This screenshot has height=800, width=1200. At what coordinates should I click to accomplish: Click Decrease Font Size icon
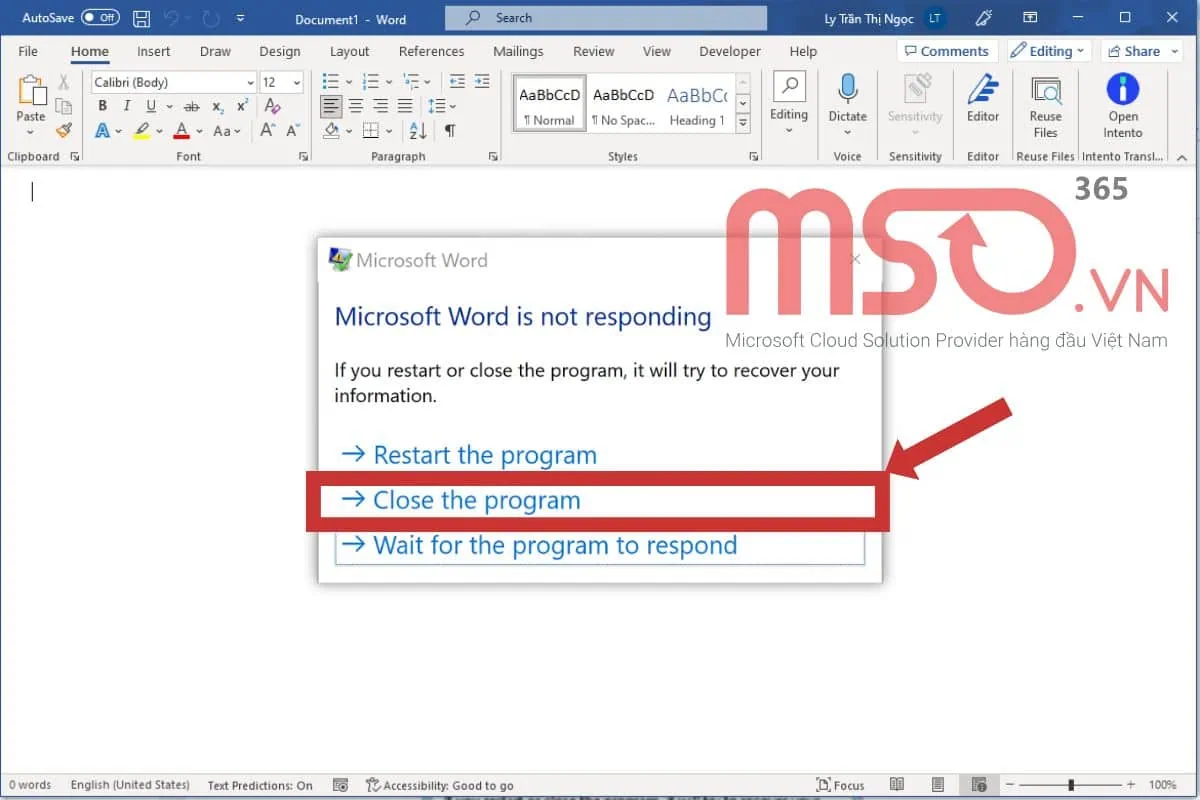(291, 131)
